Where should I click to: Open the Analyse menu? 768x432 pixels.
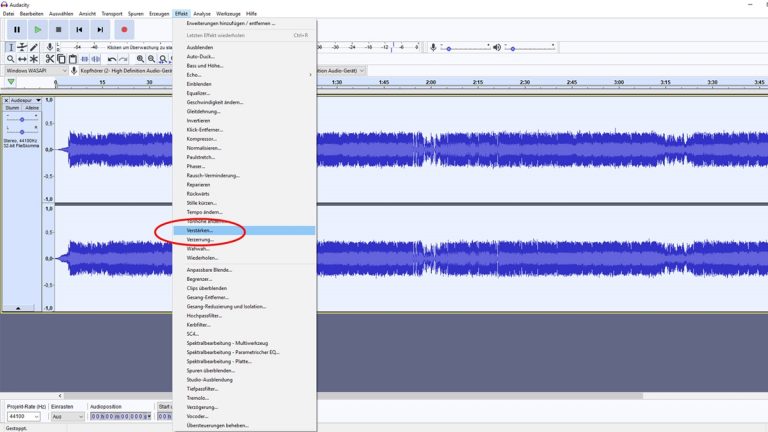[202, 14]
